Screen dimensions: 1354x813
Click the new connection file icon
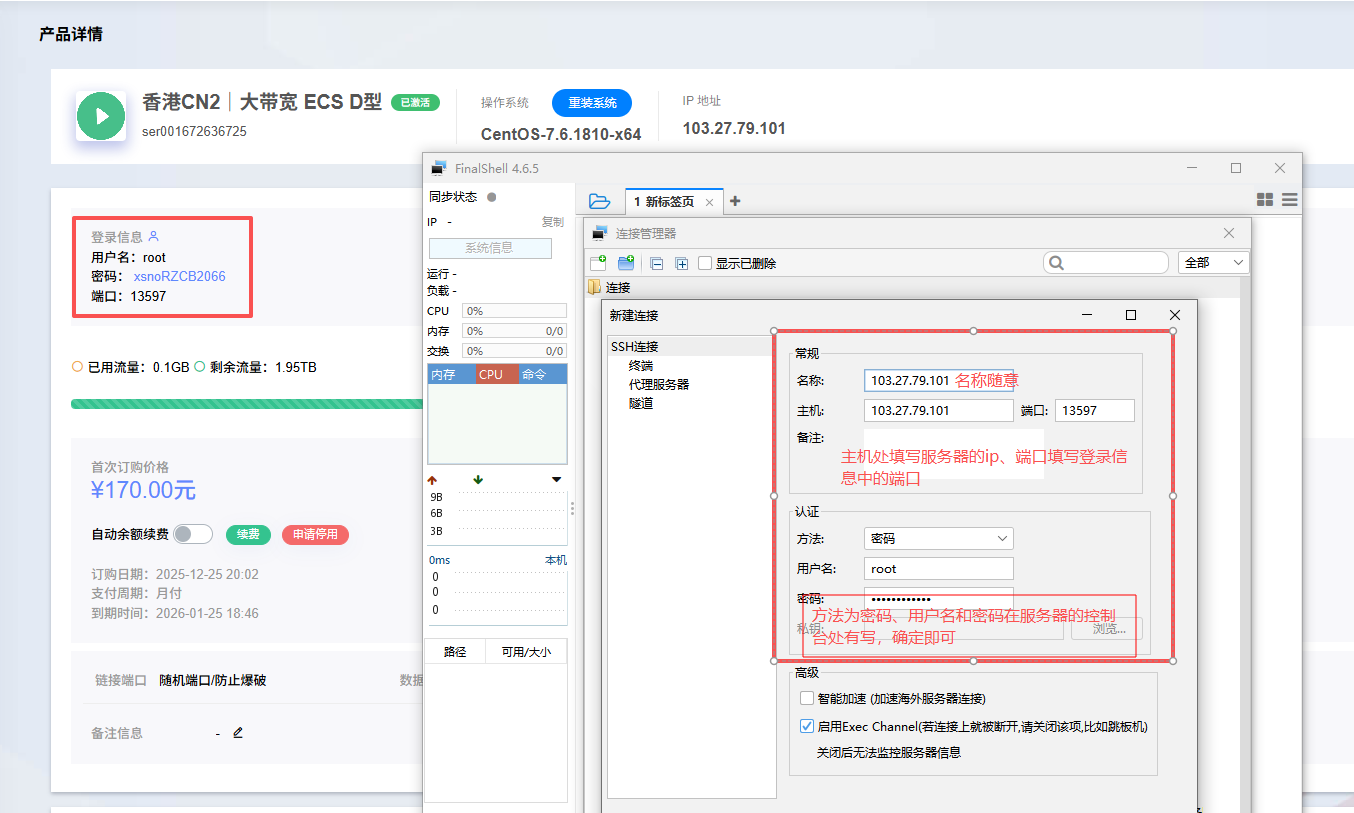click(x=598, y=263)
